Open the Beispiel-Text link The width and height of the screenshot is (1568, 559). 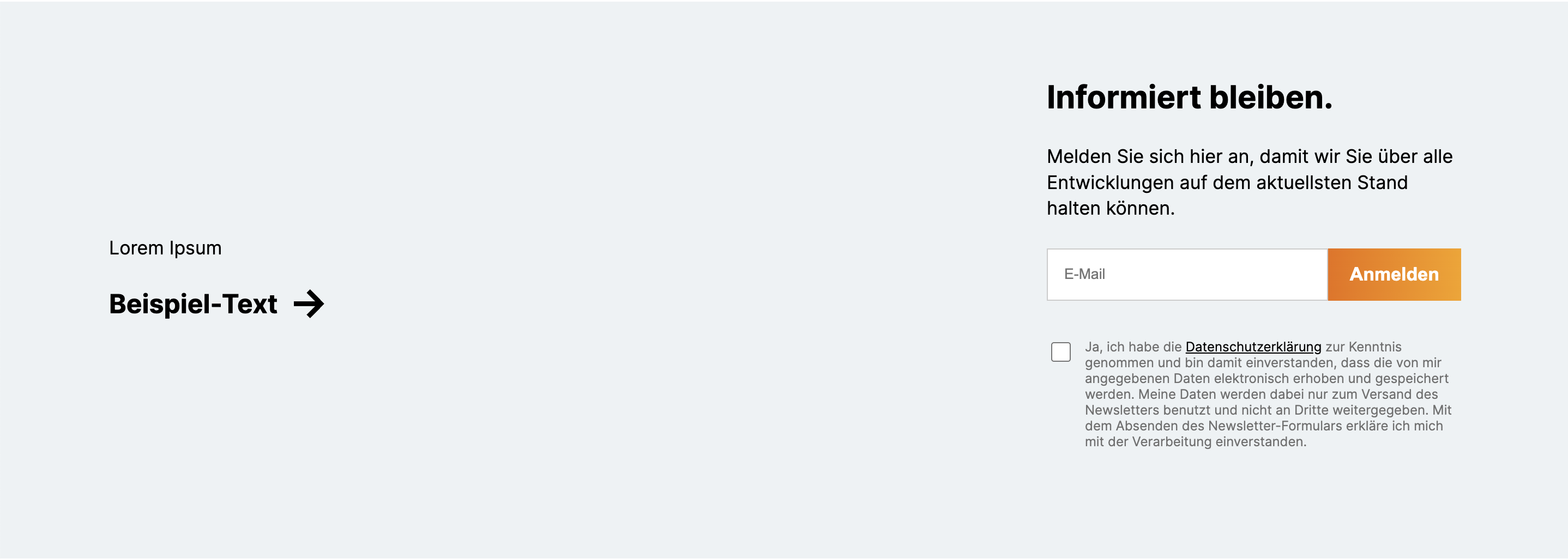[x=193, y=304]
